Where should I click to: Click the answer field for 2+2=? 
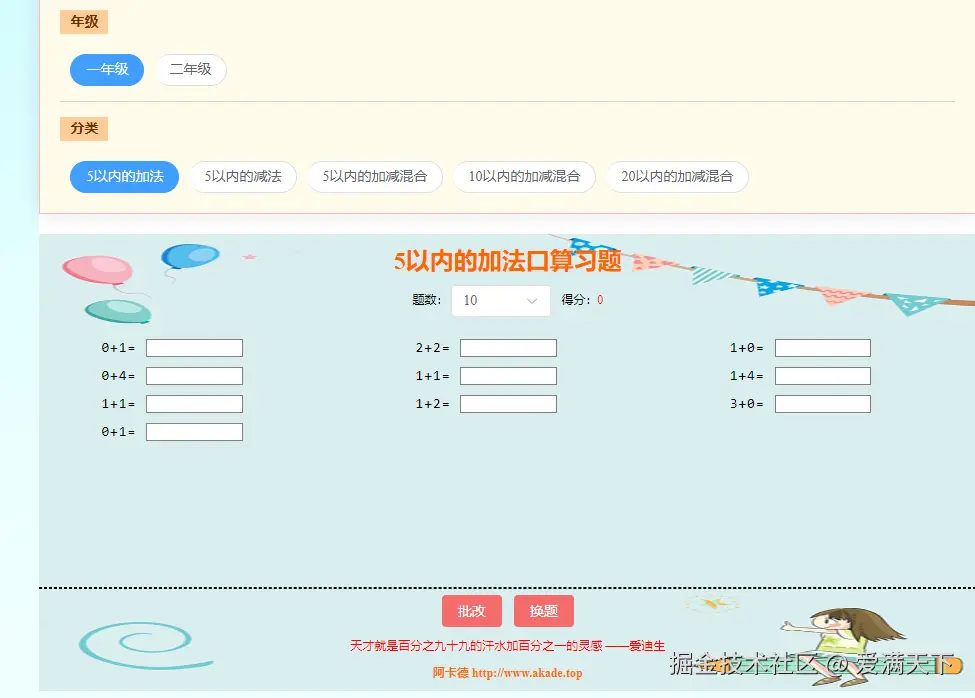[508, 347]
